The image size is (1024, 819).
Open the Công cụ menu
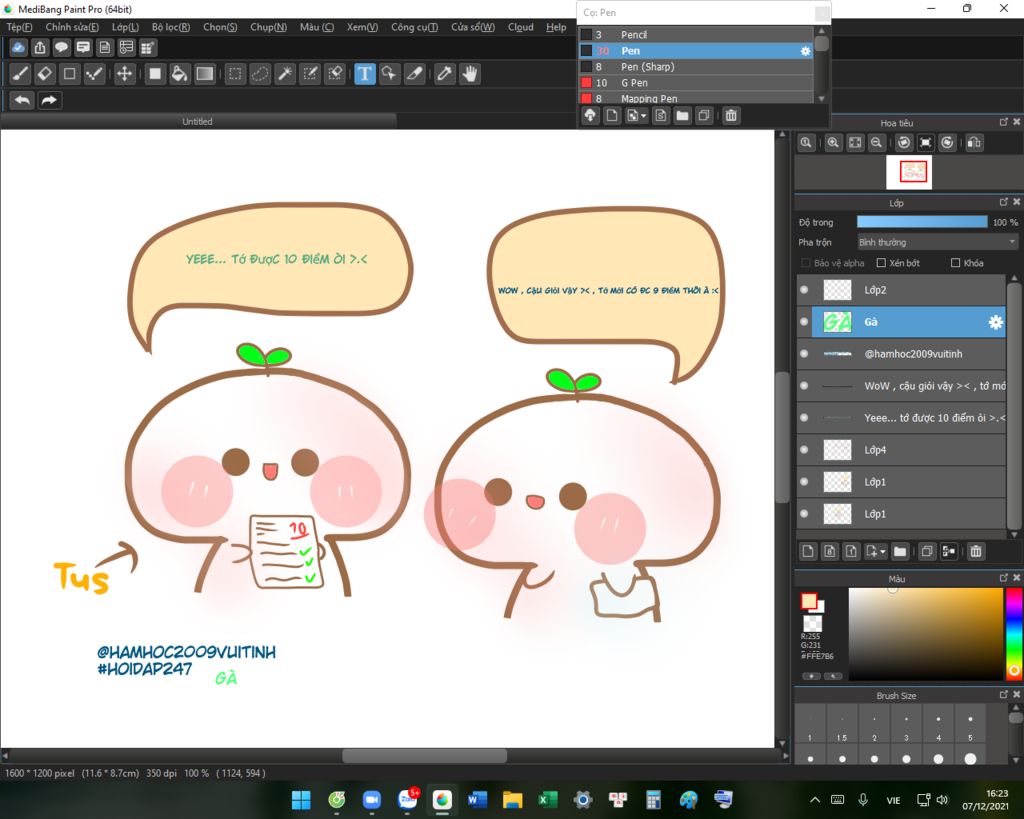coord(414,27)
